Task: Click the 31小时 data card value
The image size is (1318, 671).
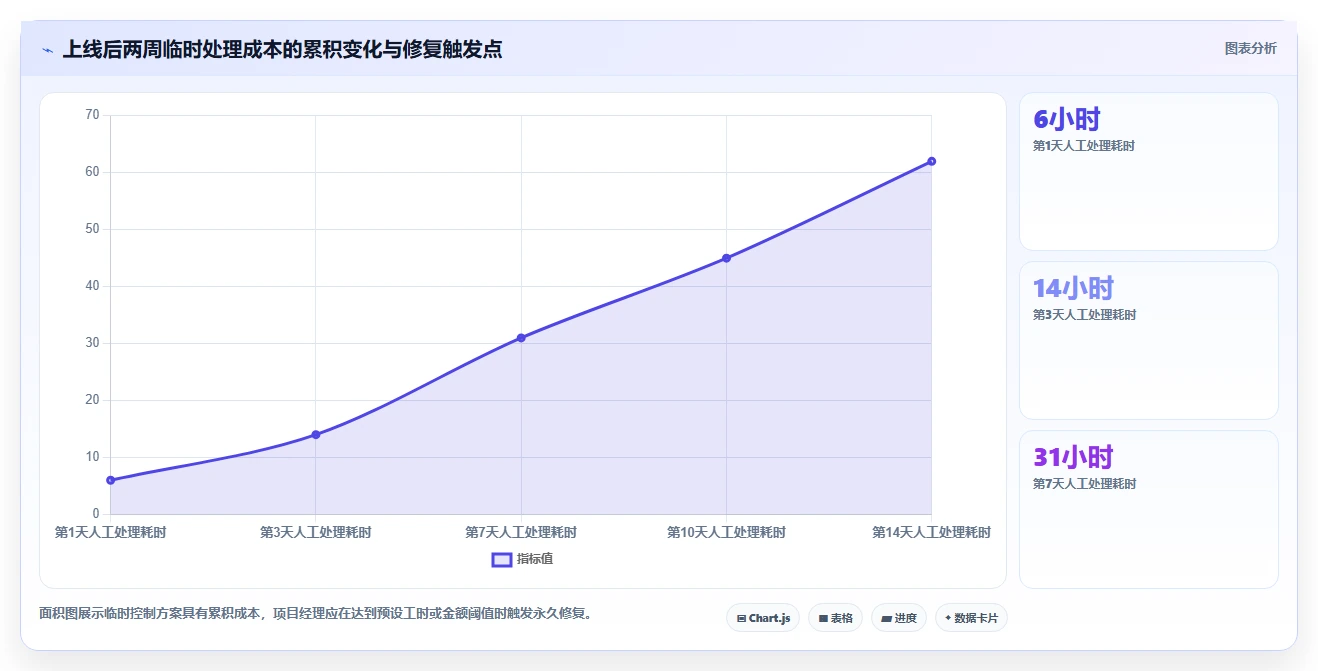Action: [x=1073, y=457]
